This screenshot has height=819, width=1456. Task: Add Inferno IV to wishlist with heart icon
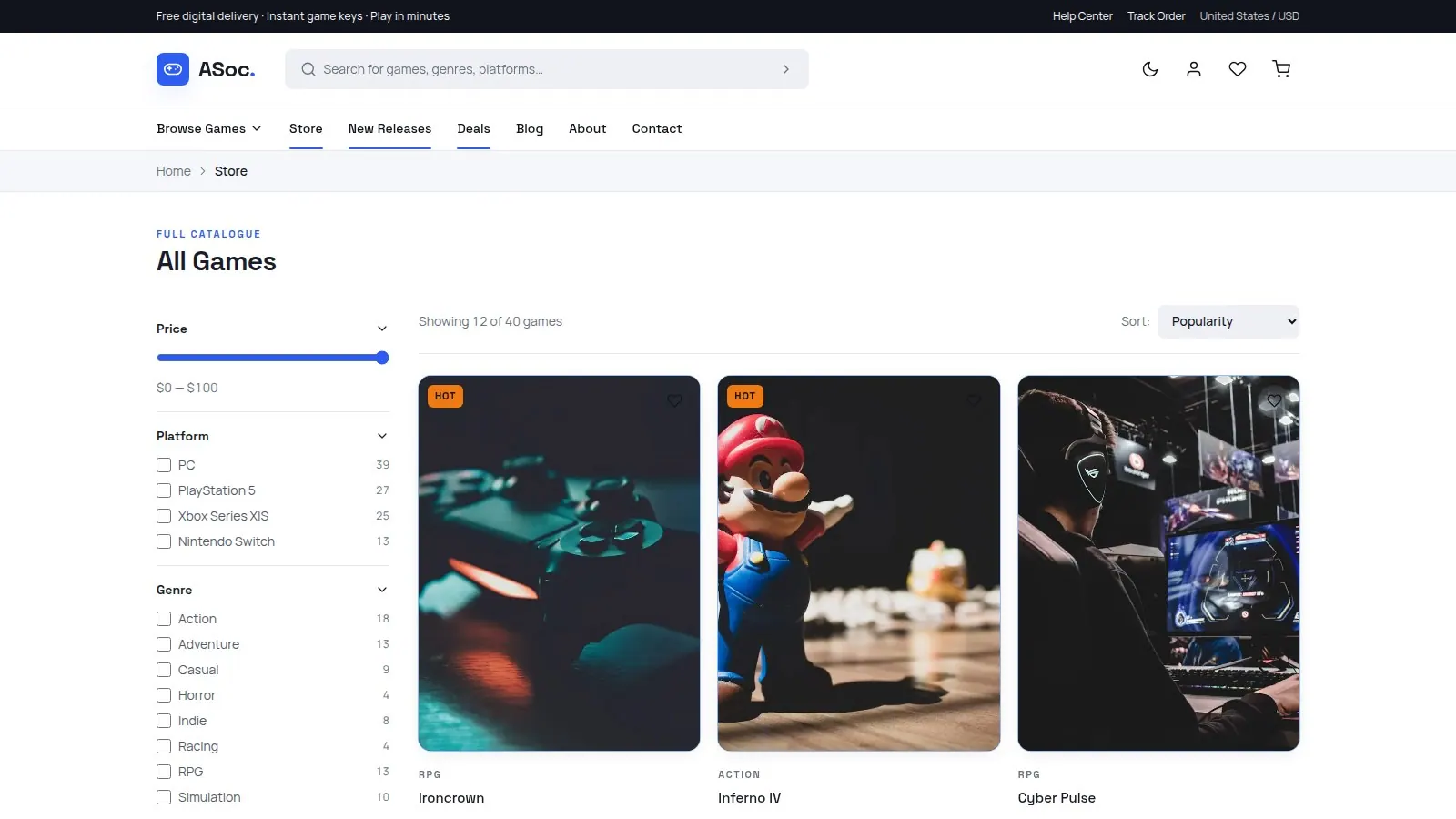974,400
